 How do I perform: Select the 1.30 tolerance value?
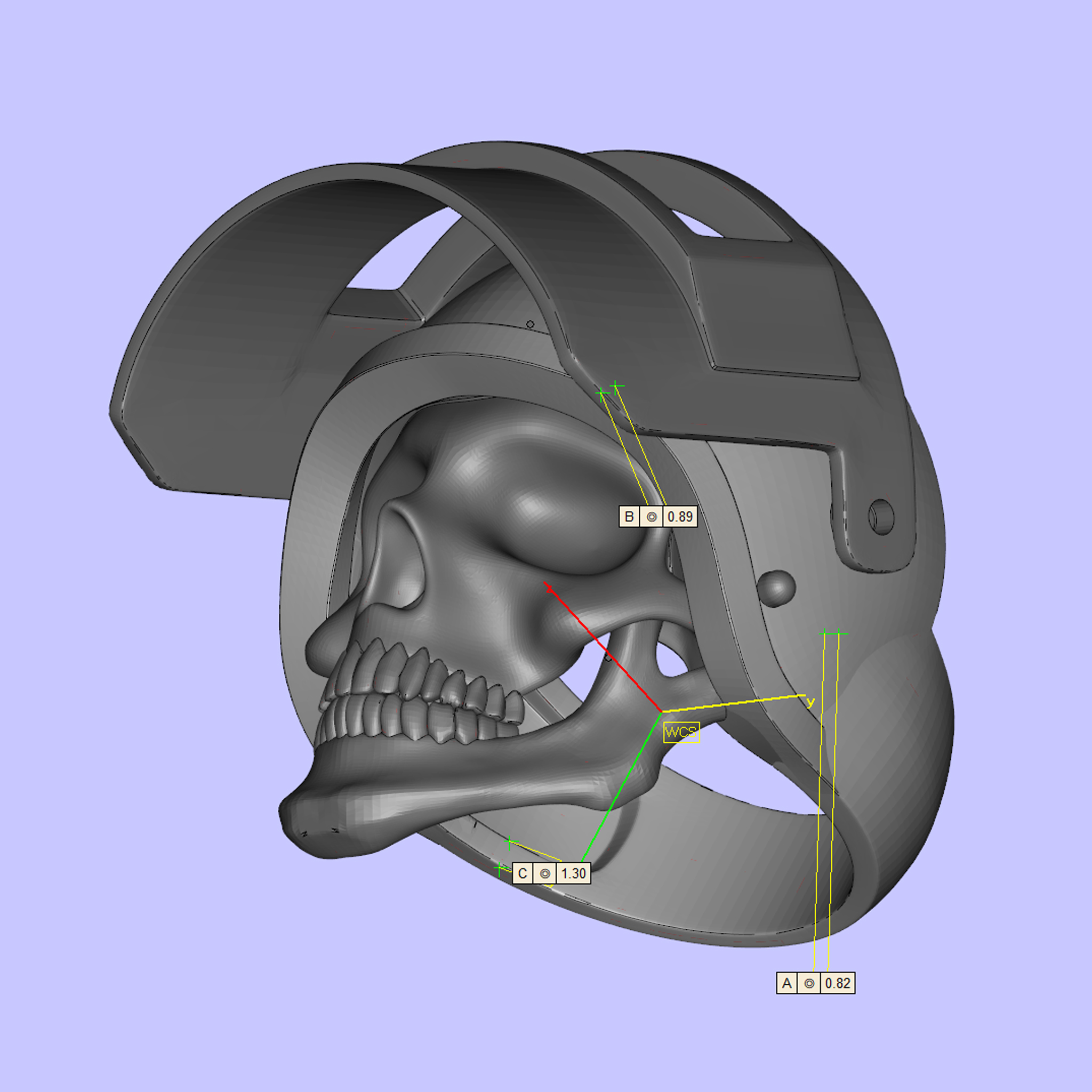point(573,873)
